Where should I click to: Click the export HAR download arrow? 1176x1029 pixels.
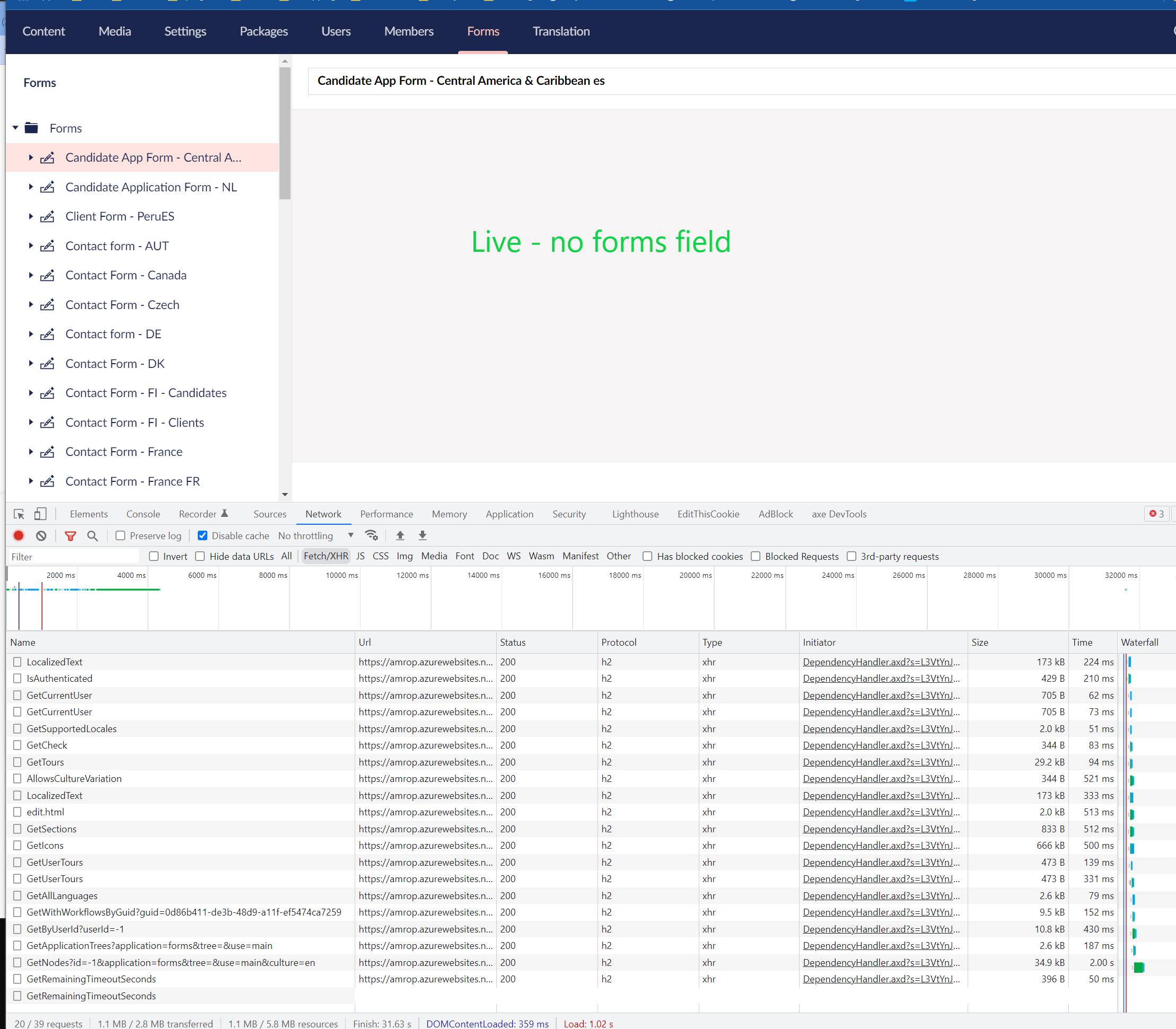pos(423,536)
